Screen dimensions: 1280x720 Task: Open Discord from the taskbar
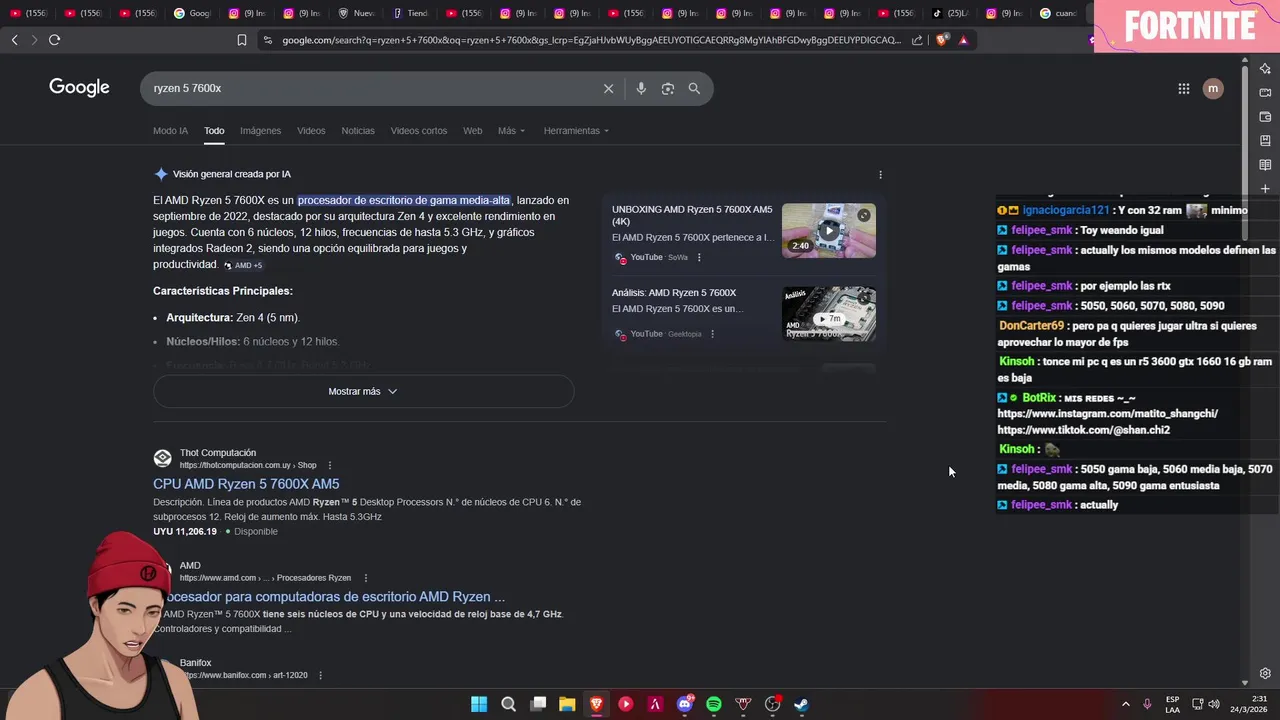(685, 704)
